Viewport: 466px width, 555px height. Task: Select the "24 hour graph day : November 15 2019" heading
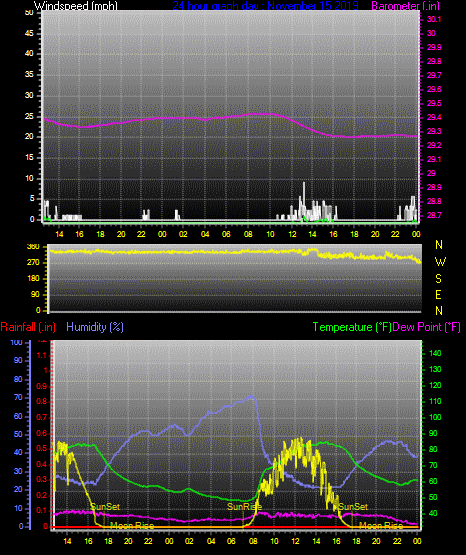tap(265, 5)
